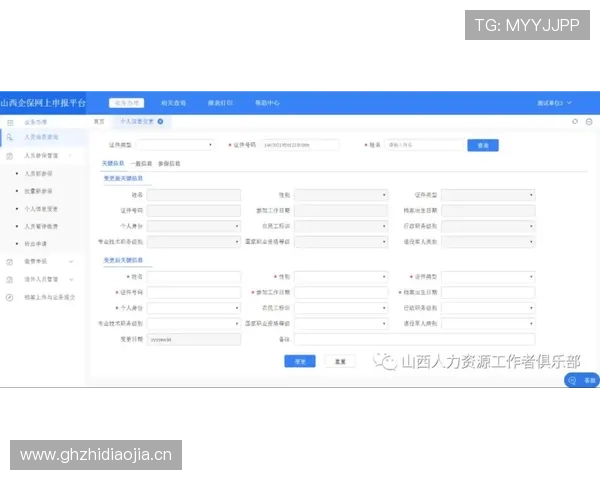Open 人员暂停缴费 in the sidebar
The image size is (600, 480).
pyautogui.click(x=41, y=227)
